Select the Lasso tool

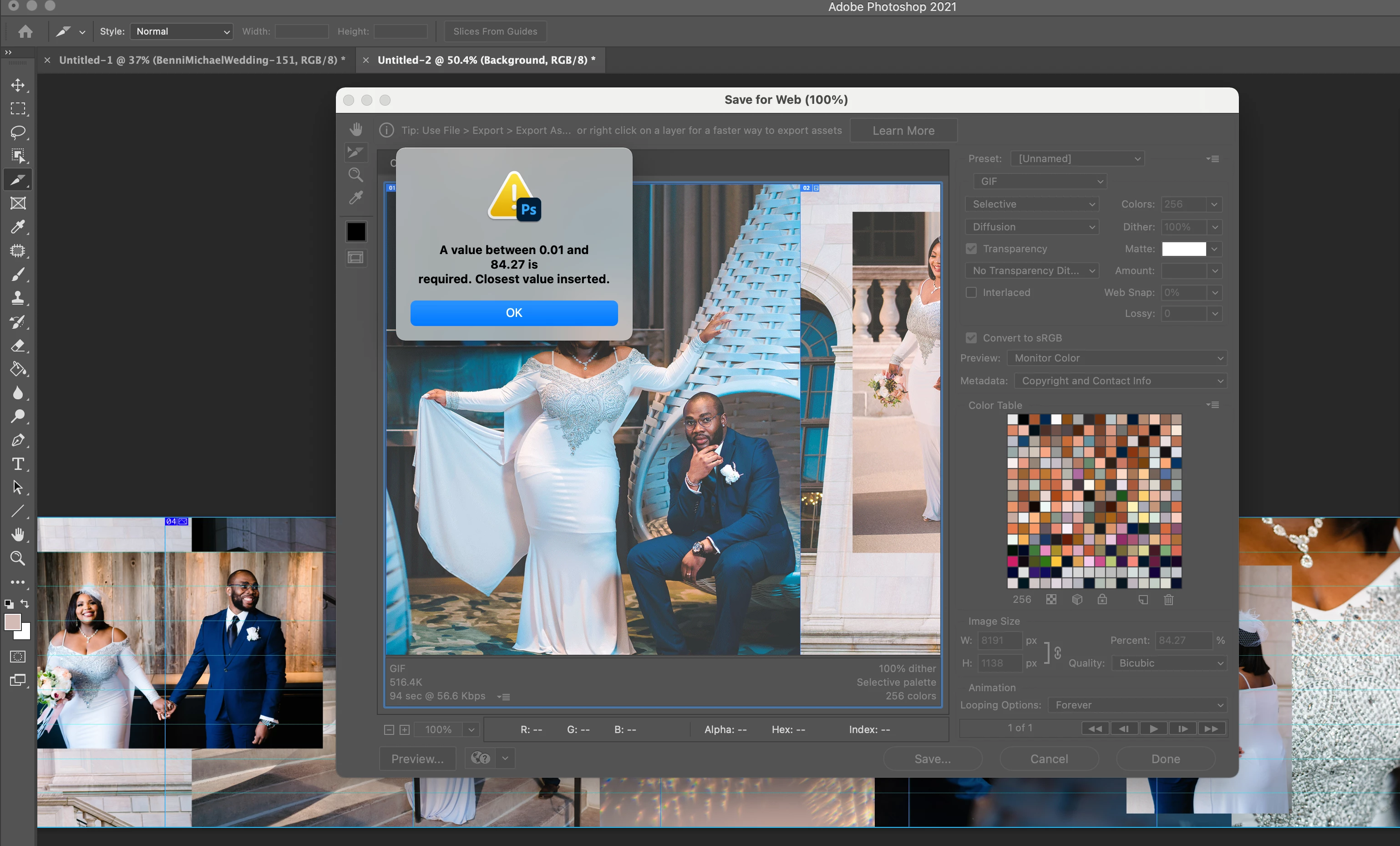point(18,133)
